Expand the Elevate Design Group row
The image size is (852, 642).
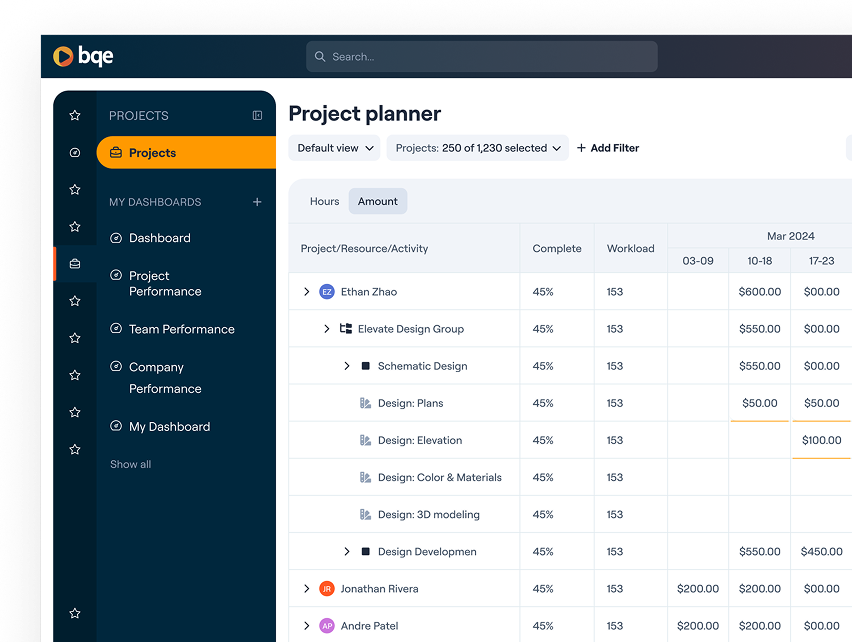click(x=326, y=329)
